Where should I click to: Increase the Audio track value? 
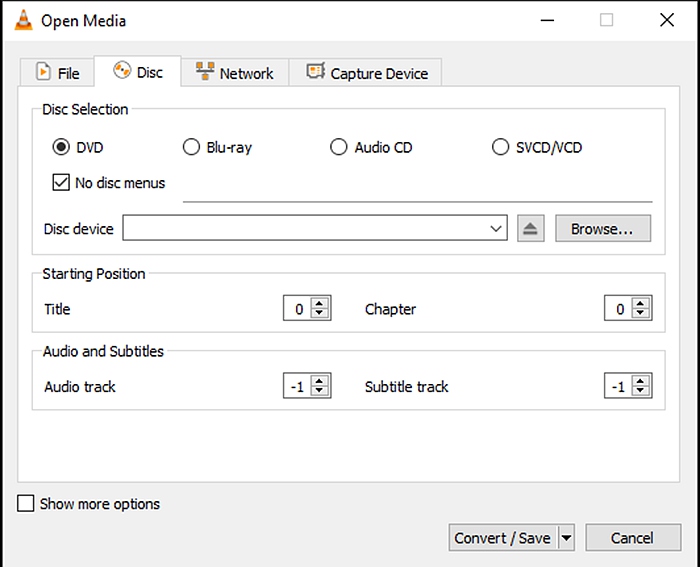click(x=319, y=381)
